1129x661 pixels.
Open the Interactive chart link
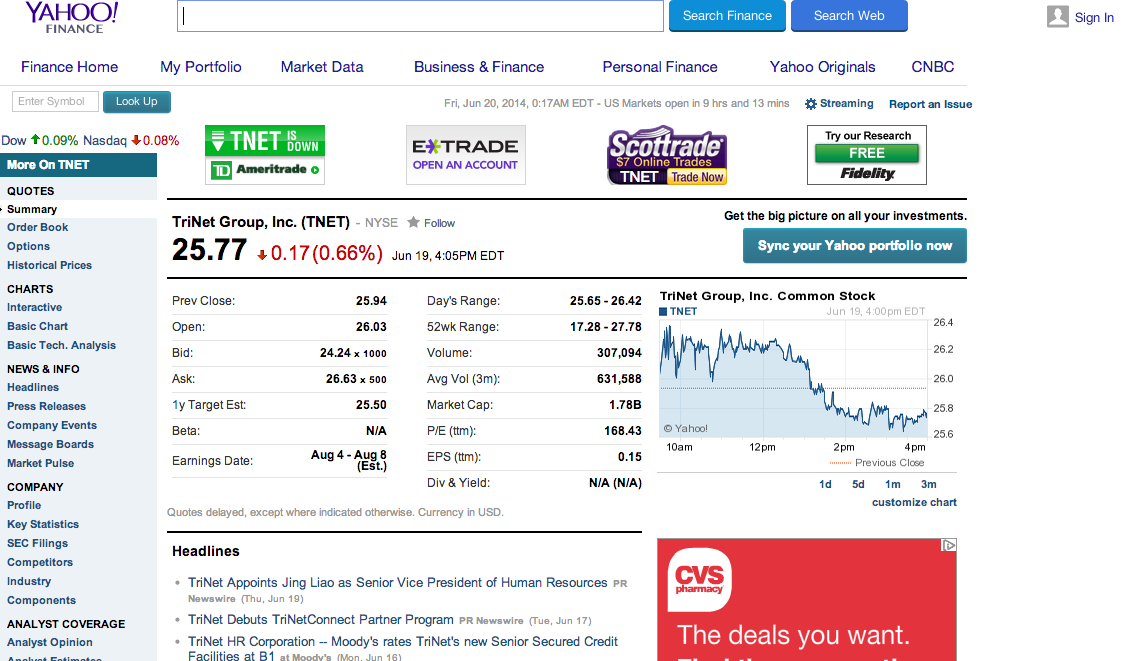tap(35, 307)
